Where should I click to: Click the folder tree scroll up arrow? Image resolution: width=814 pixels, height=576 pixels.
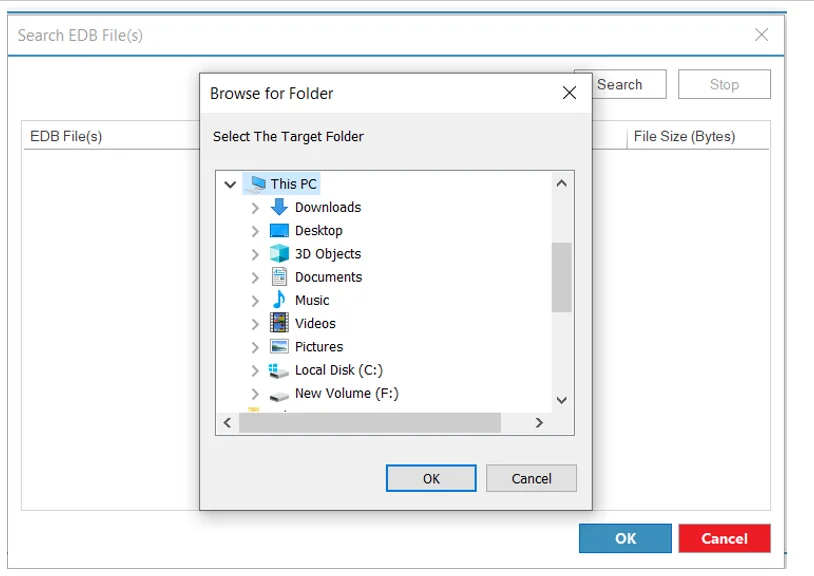pyautogui.click(x=561, y=183)
